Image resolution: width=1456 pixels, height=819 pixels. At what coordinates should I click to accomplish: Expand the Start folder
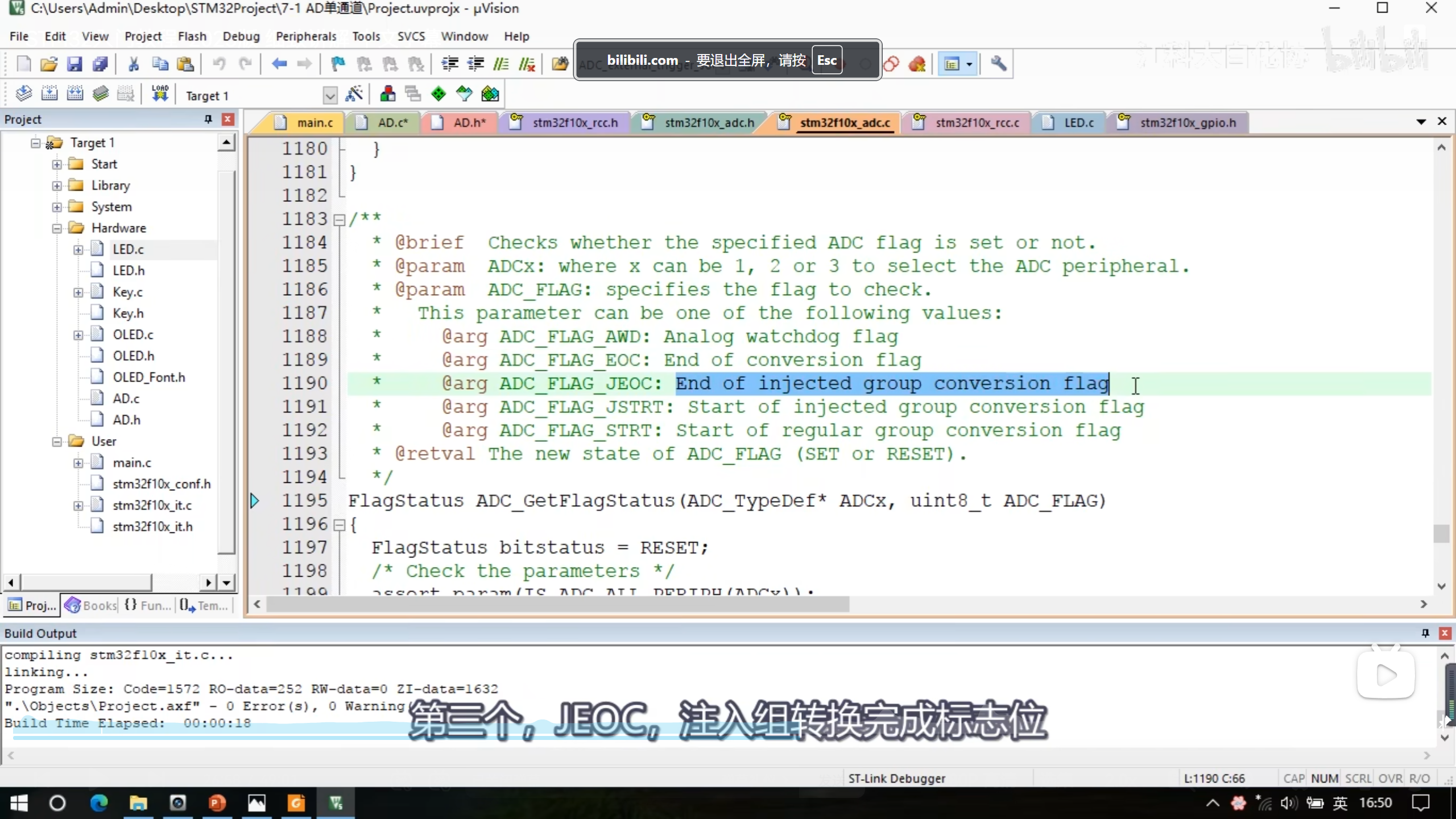(57, 164)
